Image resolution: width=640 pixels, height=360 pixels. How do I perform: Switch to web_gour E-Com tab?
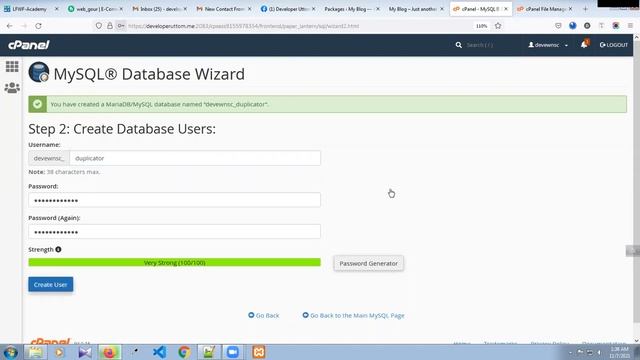click(95, 9)
